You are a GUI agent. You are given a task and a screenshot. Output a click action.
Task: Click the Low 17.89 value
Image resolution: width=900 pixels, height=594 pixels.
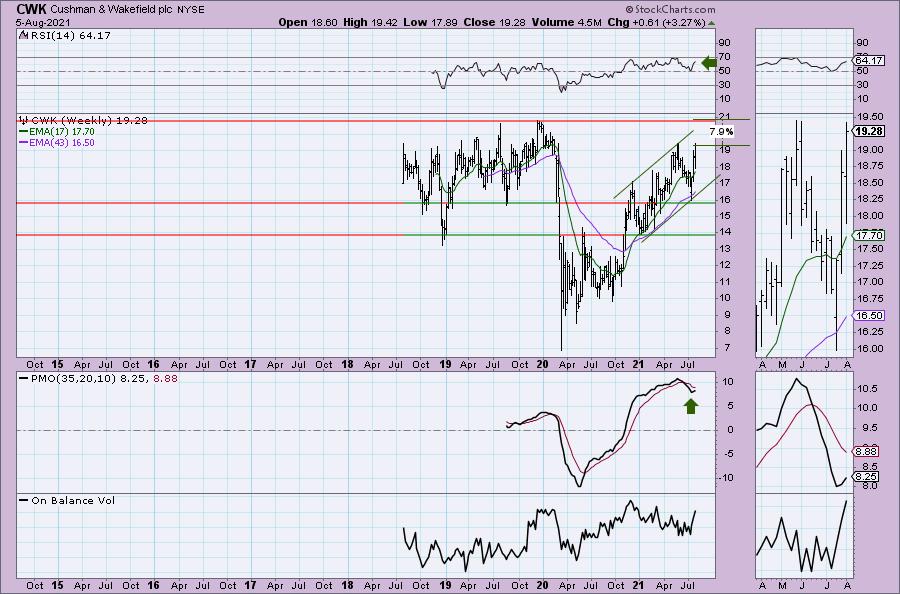point(429,22)
